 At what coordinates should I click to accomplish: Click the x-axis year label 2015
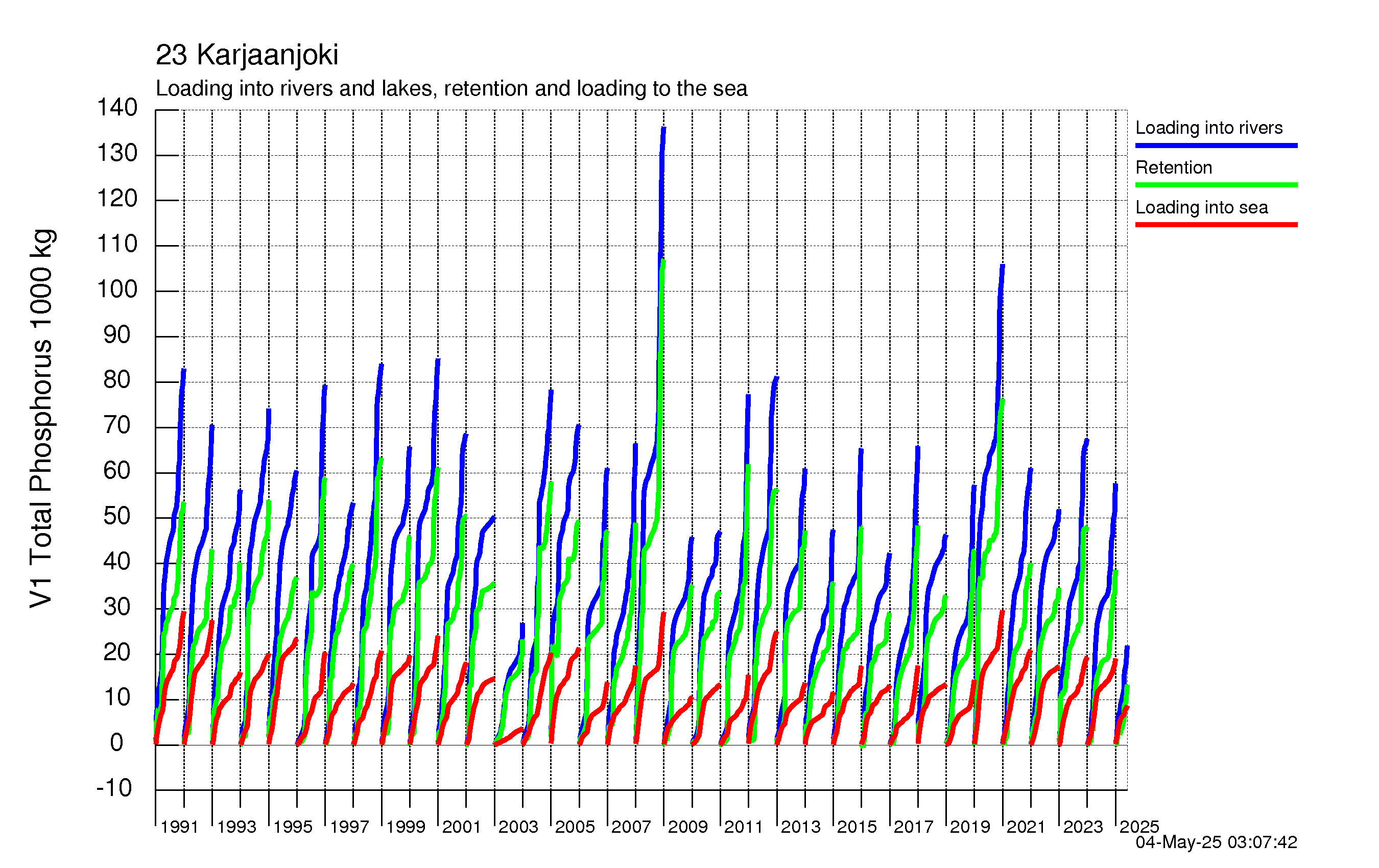pyautogui.click(x=857, y=827)
